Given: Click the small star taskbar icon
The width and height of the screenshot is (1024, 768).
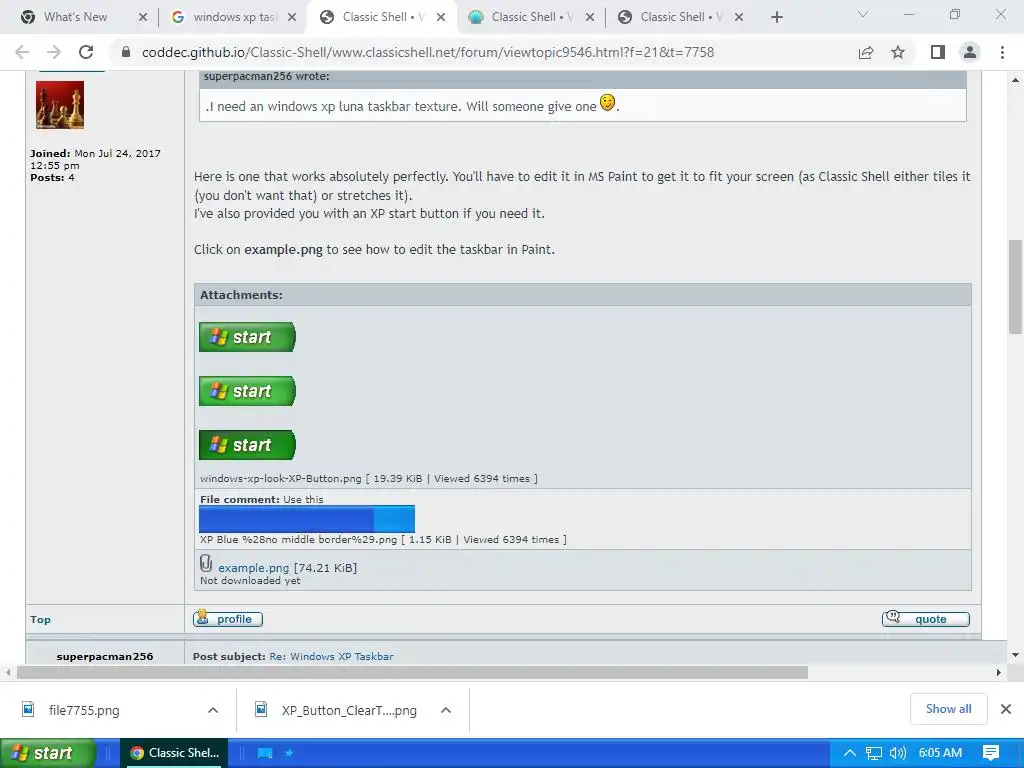Looking at the screenshot, I should tap(289, 753).
